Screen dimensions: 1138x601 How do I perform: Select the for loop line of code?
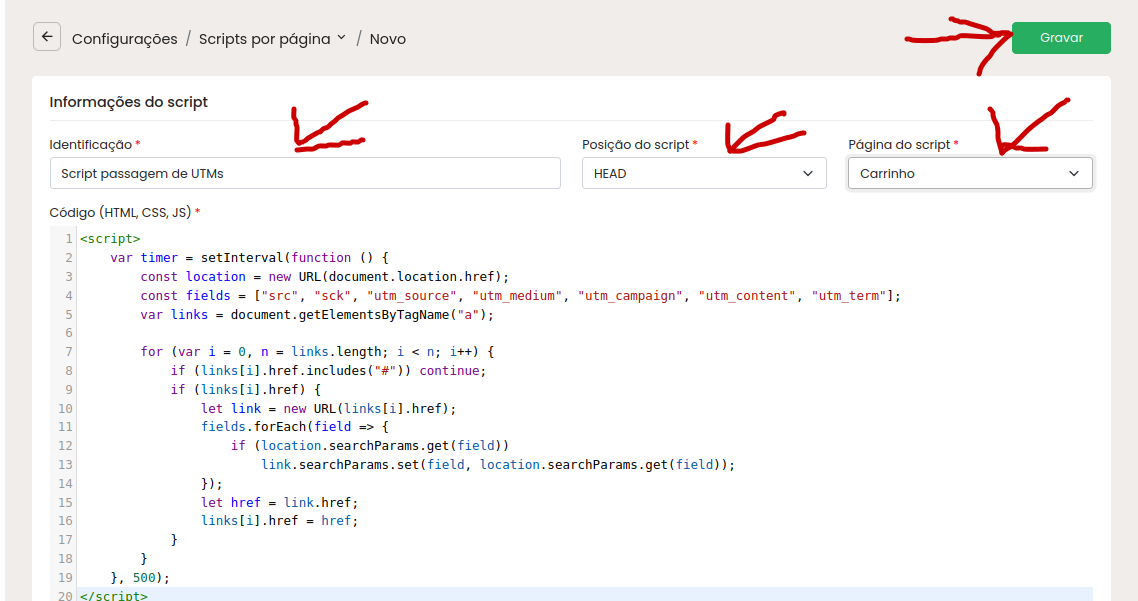(x=317, y=351)
